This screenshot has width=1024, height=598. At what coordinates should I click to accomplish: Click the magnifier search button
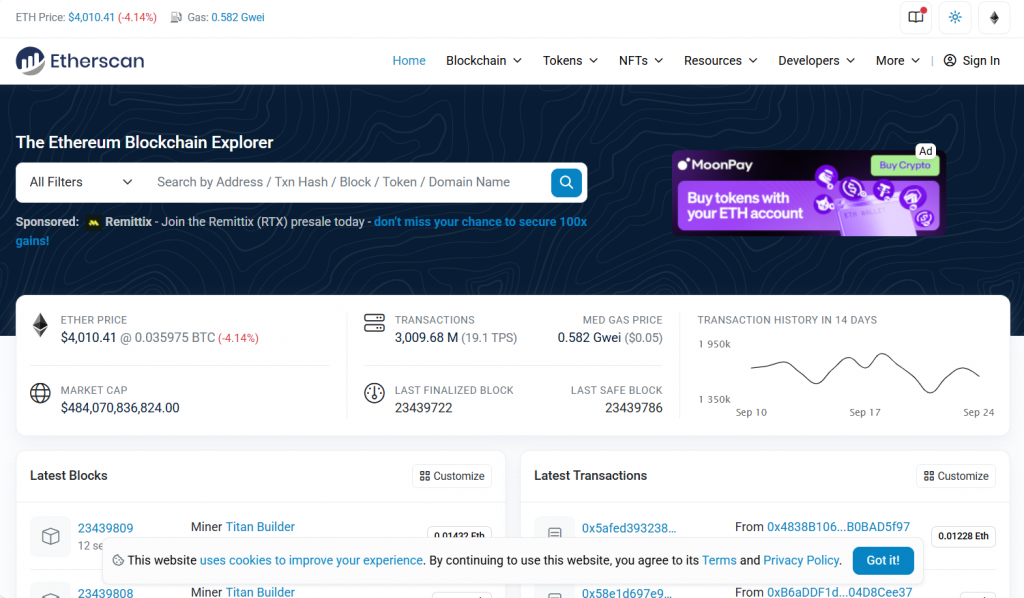point(566,182)
